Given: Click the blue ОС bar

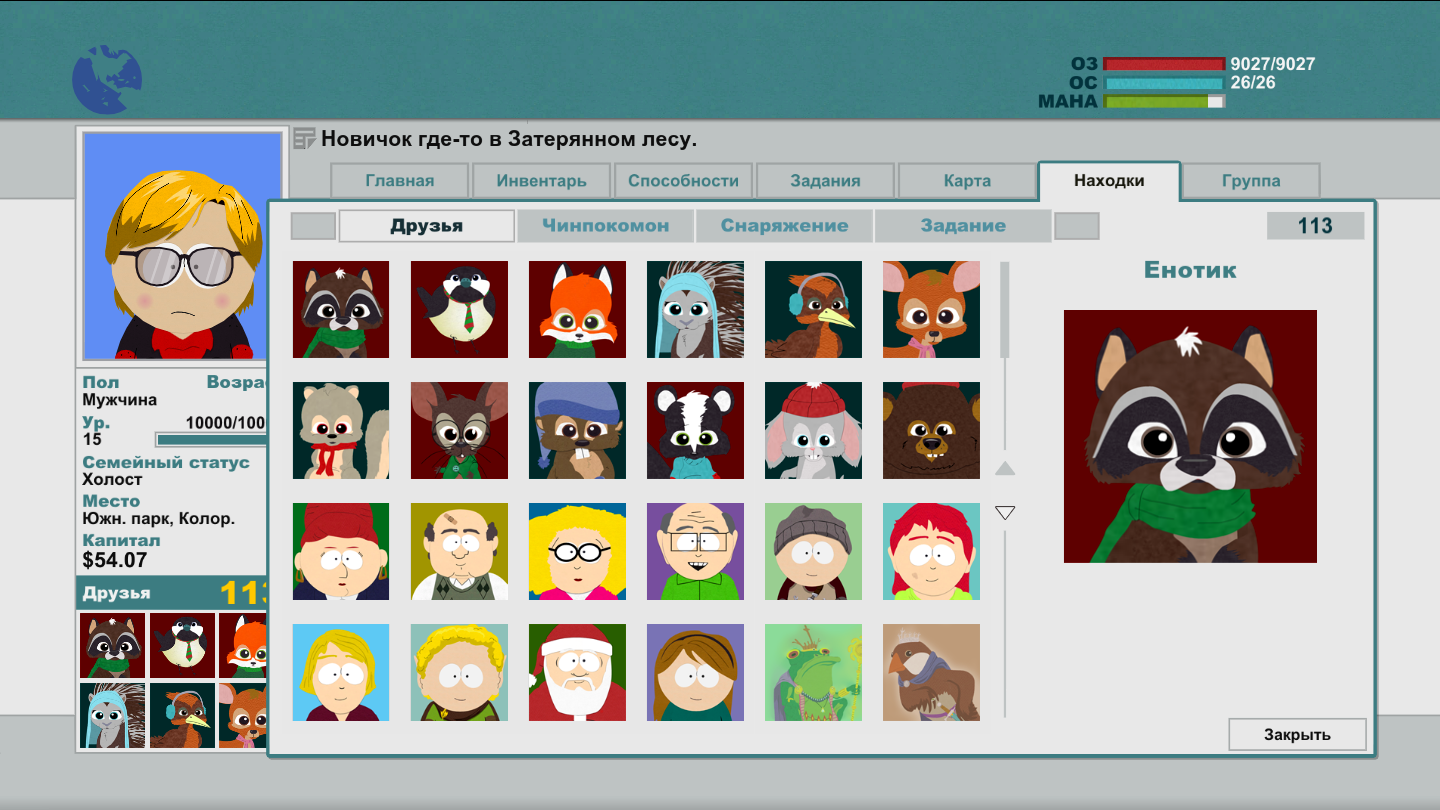Looking at the screenshot, I should pos(1164,83).
